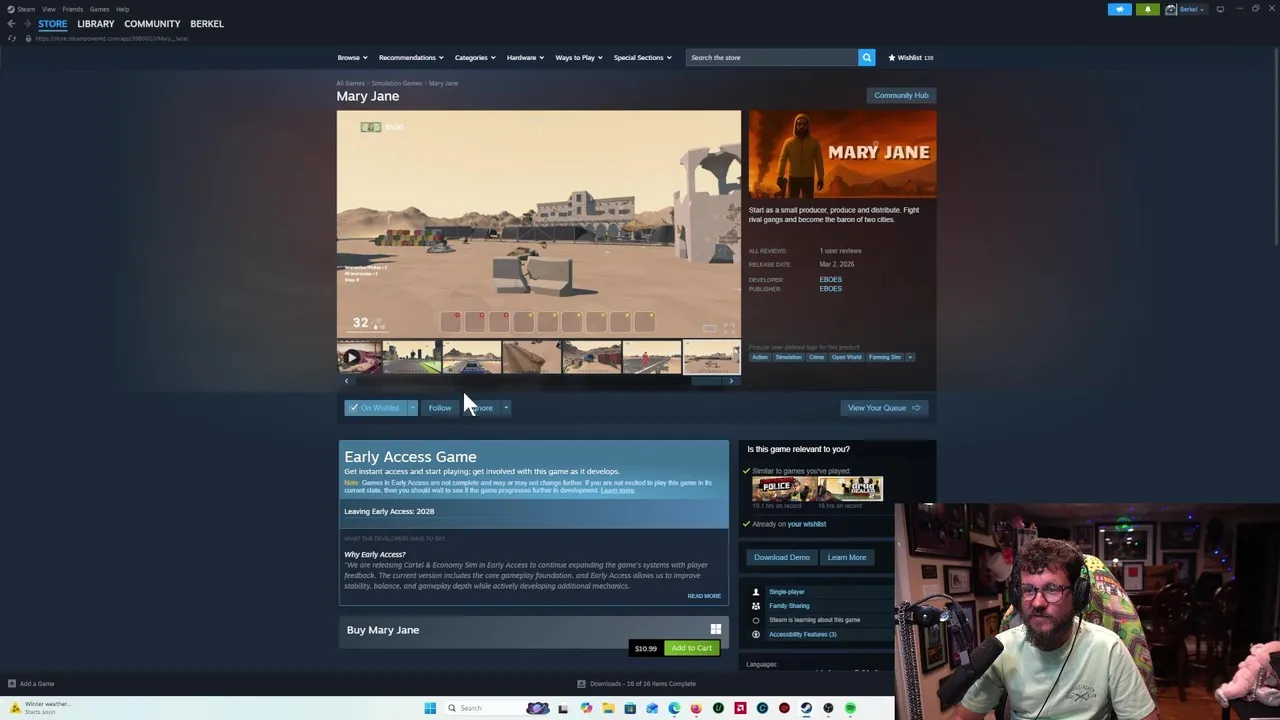Open the Windows Start button
This screenshot has width=1280, height=720.
(x=430, y=708)
